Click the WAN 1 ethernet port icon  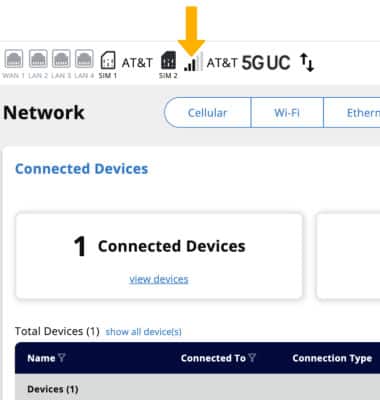[x=14, y=59]
